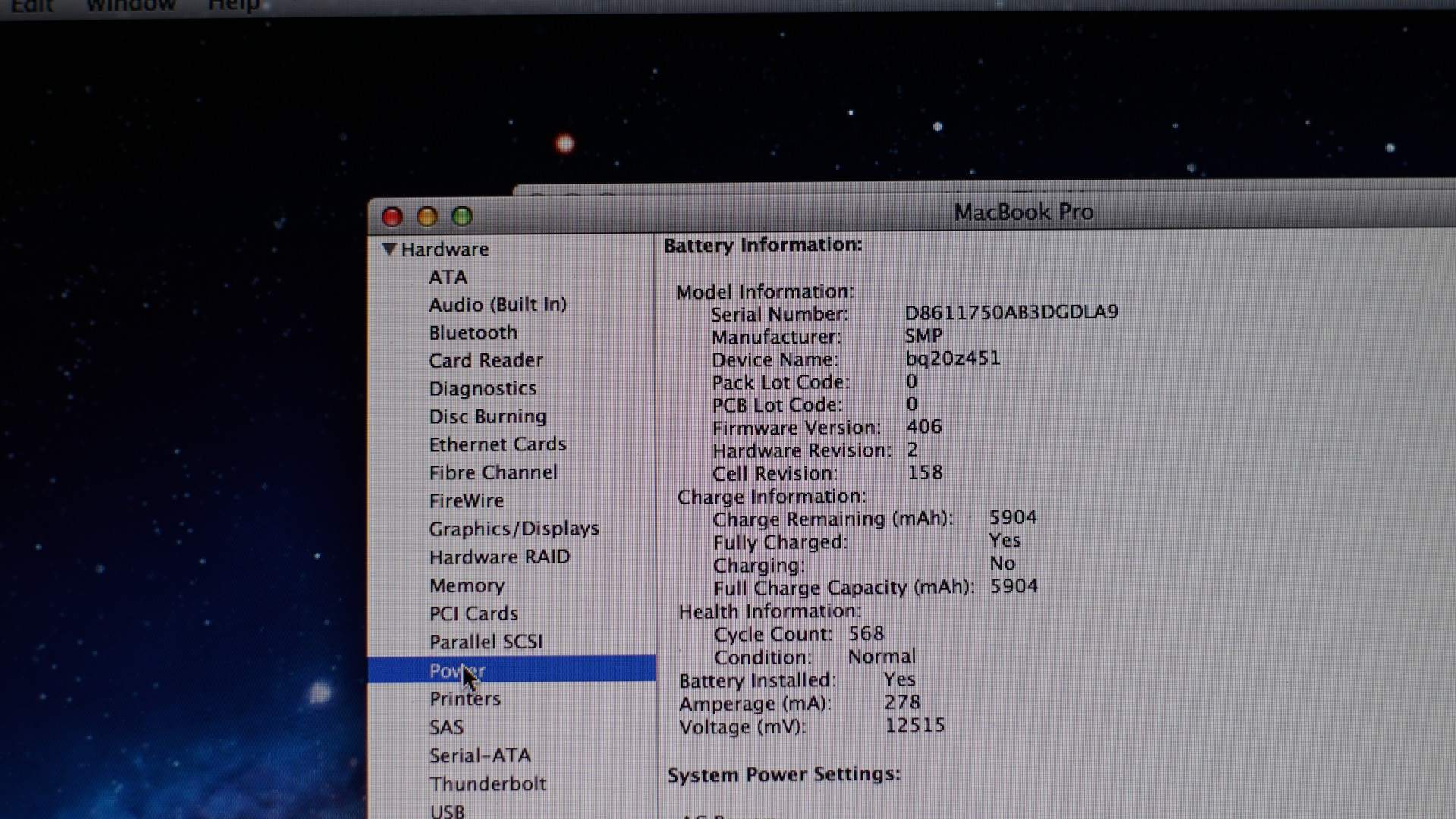Click the green zoom window button
Screen dimensions: 1456x819
tap(462, 217)
